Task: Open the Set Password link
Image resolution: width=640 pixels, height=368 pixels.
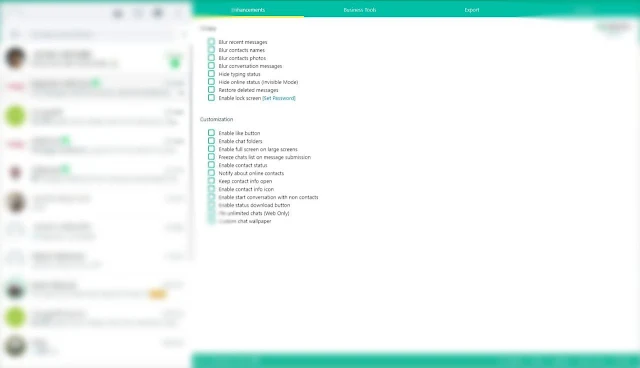Action: coord(279,98)
